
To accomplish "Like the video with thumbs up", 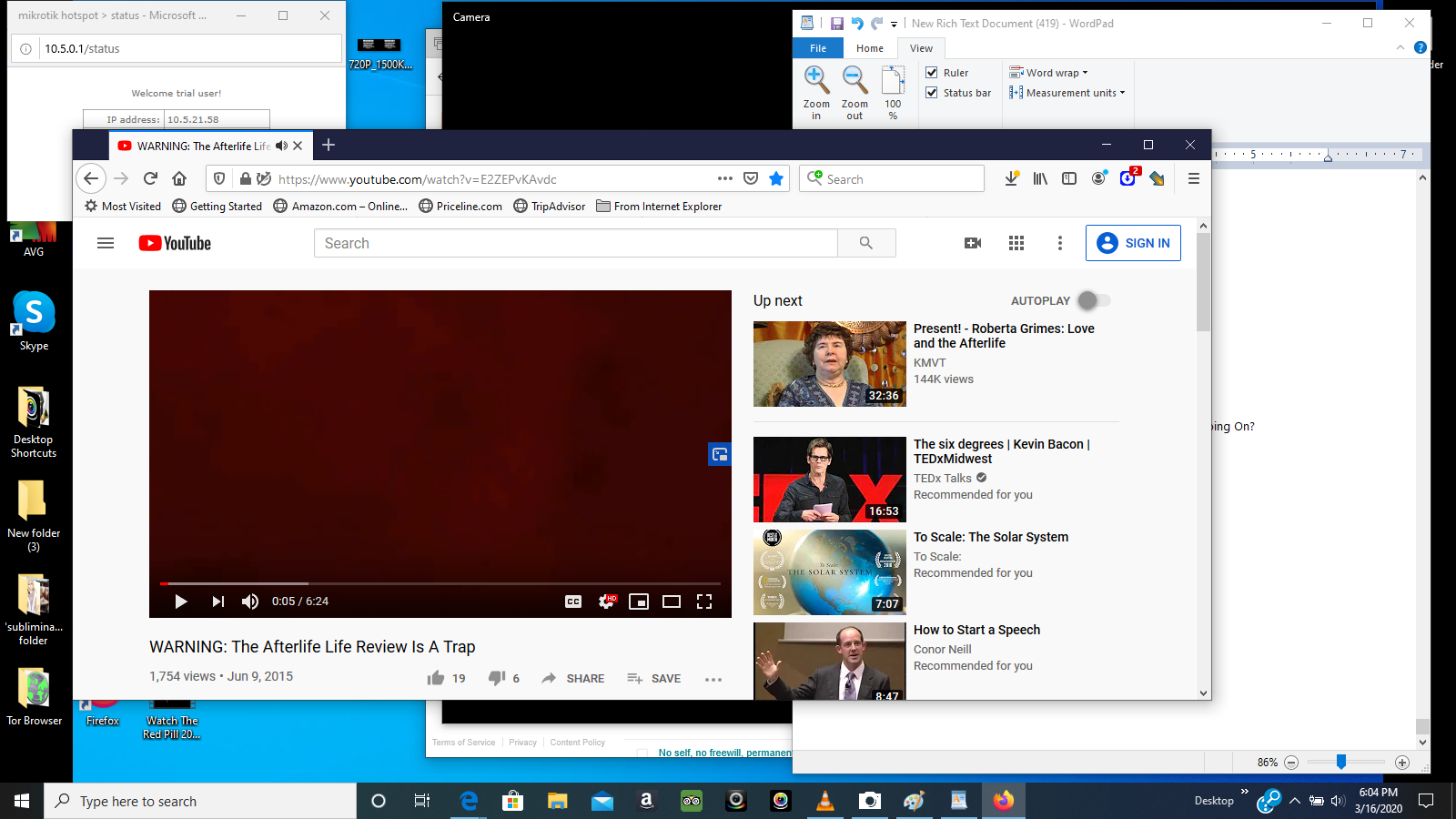I will pyautogui.click(x=436, y=678).
